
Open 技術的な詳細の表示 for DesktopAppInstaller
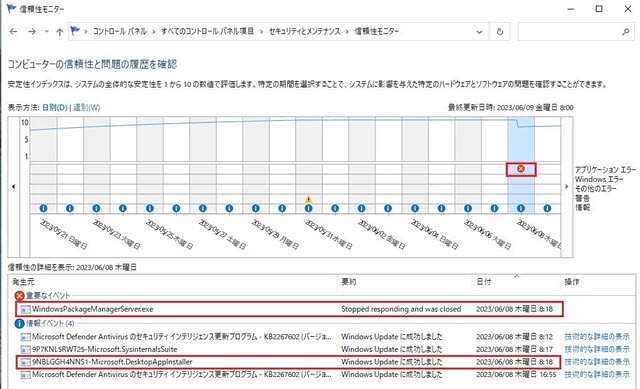[597, 362]
